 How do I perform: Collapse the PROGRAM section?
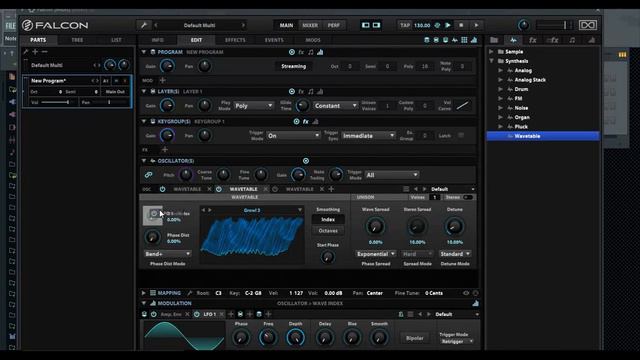pyautogui.click(x=144, y=52)
